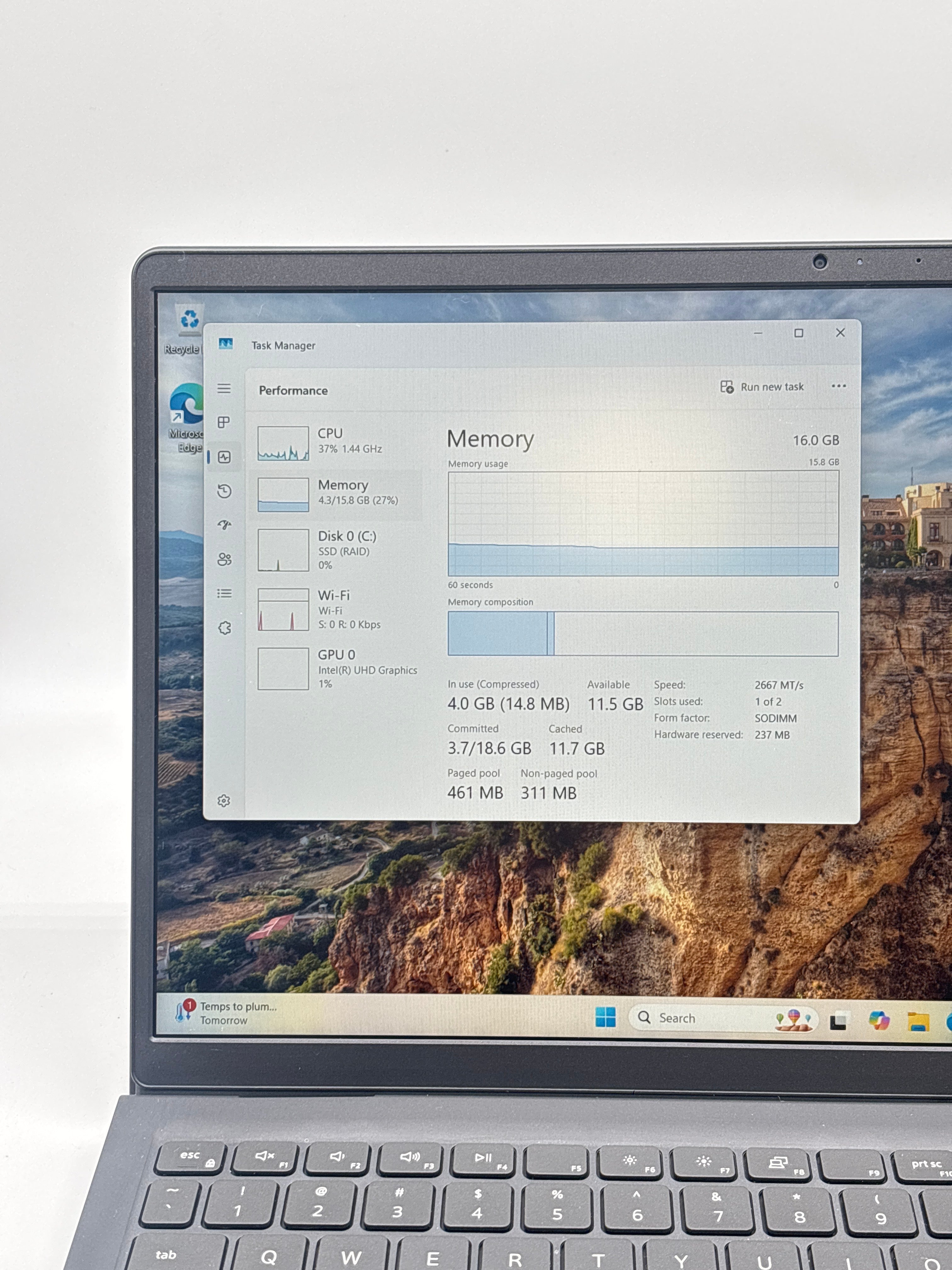Open Task Manager settings gear icon
Image resolution: width=952 pixels, height=1270 pixels.
[x=224, y=800]
